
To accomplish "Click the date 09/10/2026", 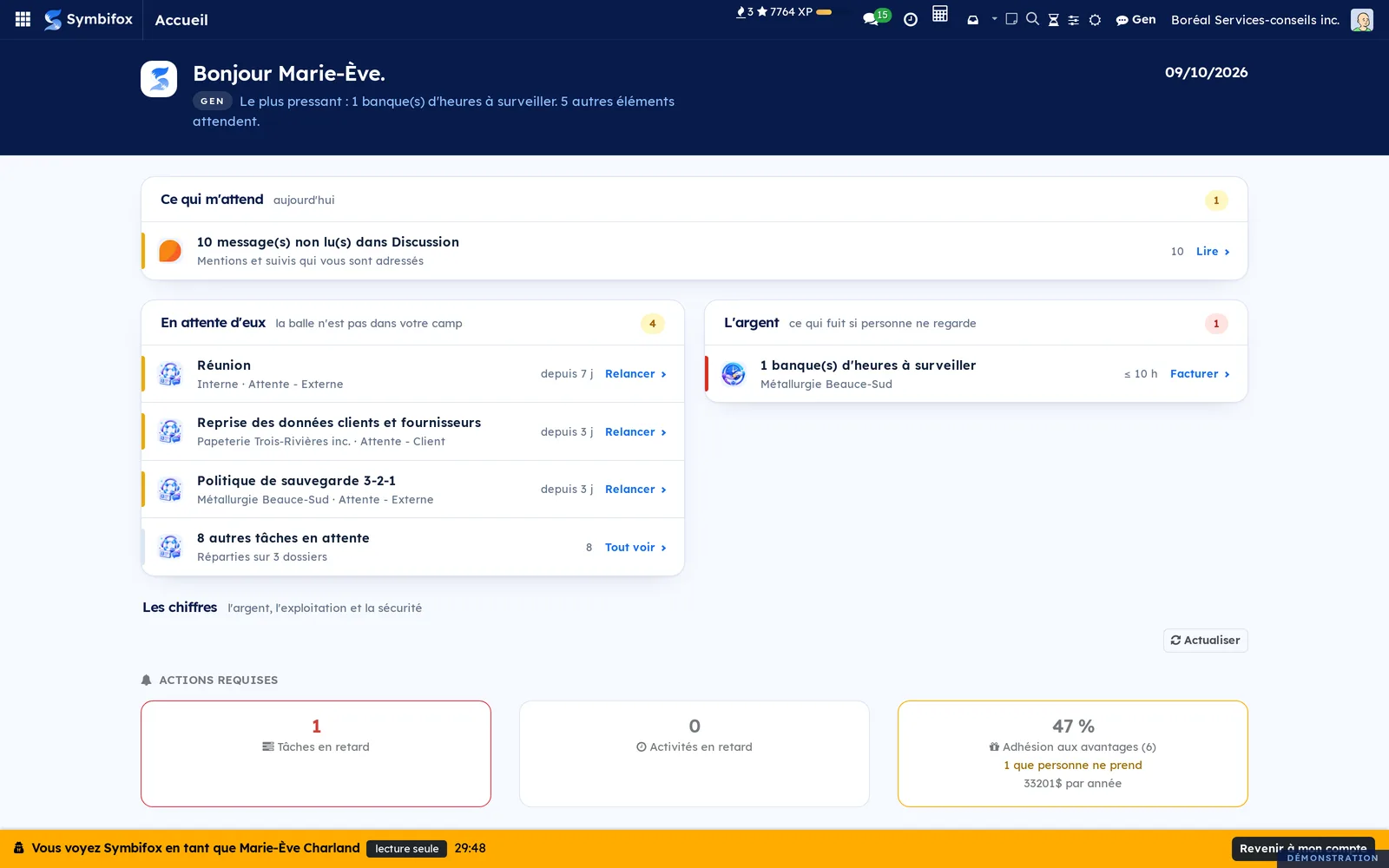I will click(1206, 73).
